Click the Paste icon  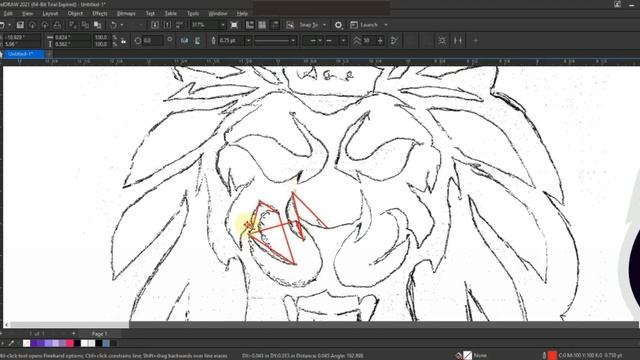(x=98, y=25)
